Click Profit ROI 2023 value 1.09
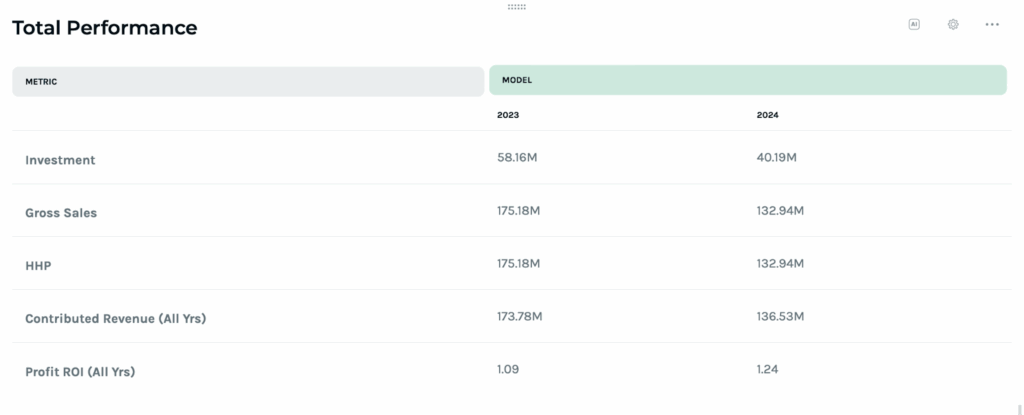1024x415 pixels. tap(507, 369)
